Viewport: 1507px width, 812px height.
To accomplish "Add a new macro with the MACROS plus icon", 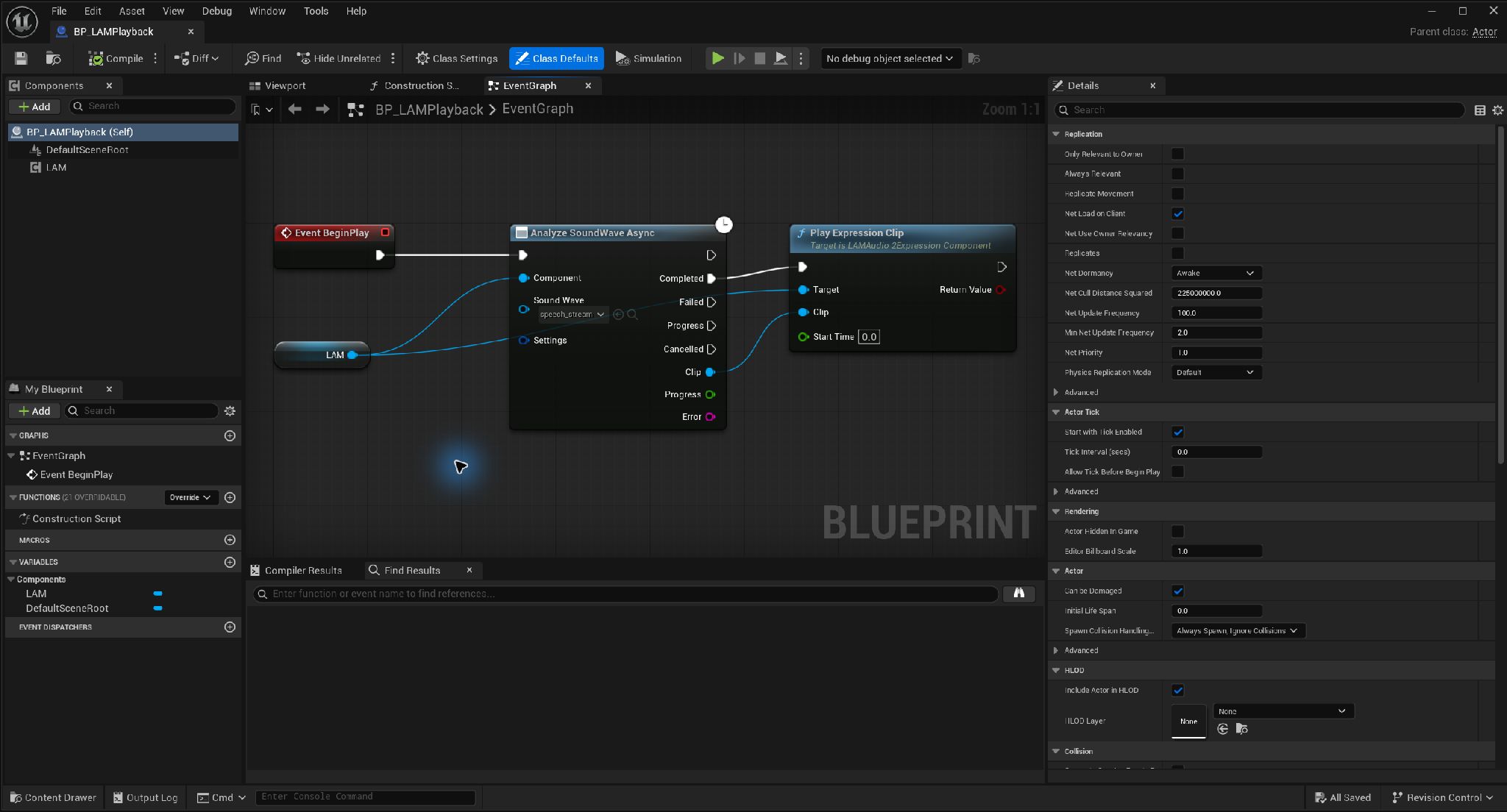I will [230, 540].
